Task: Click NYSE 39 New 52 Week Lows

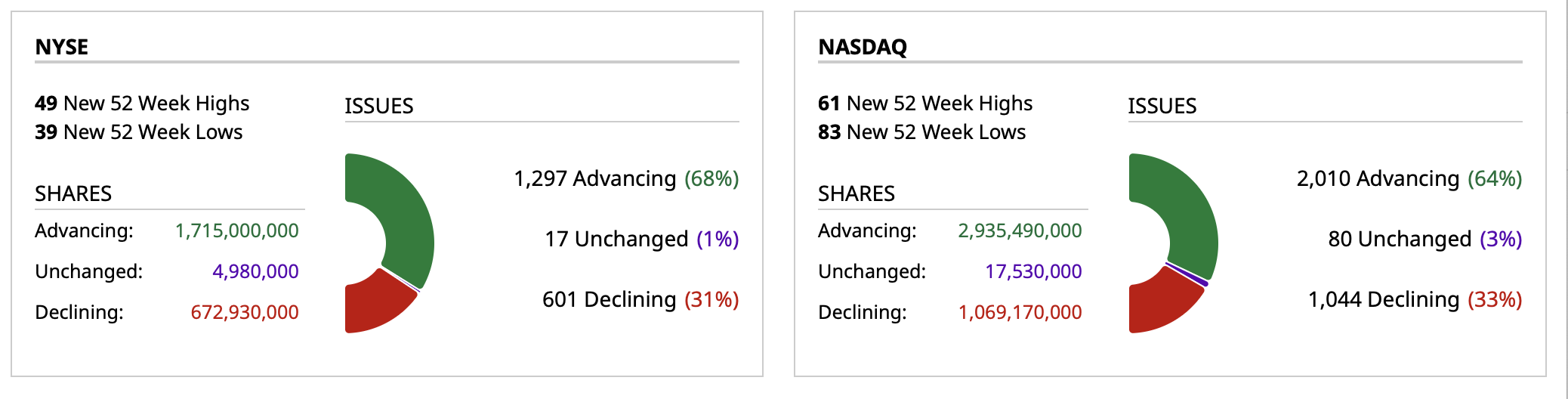Action: (x=139, y=132)
